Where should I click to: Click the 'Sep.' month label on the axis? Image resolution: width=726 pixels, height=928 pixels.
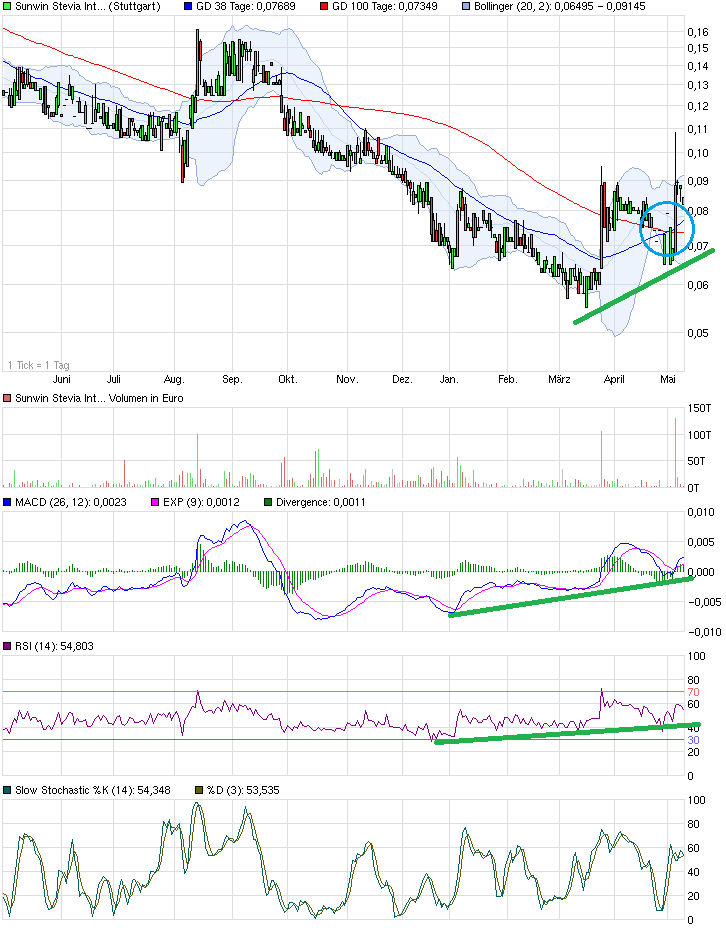pos(232,379)
